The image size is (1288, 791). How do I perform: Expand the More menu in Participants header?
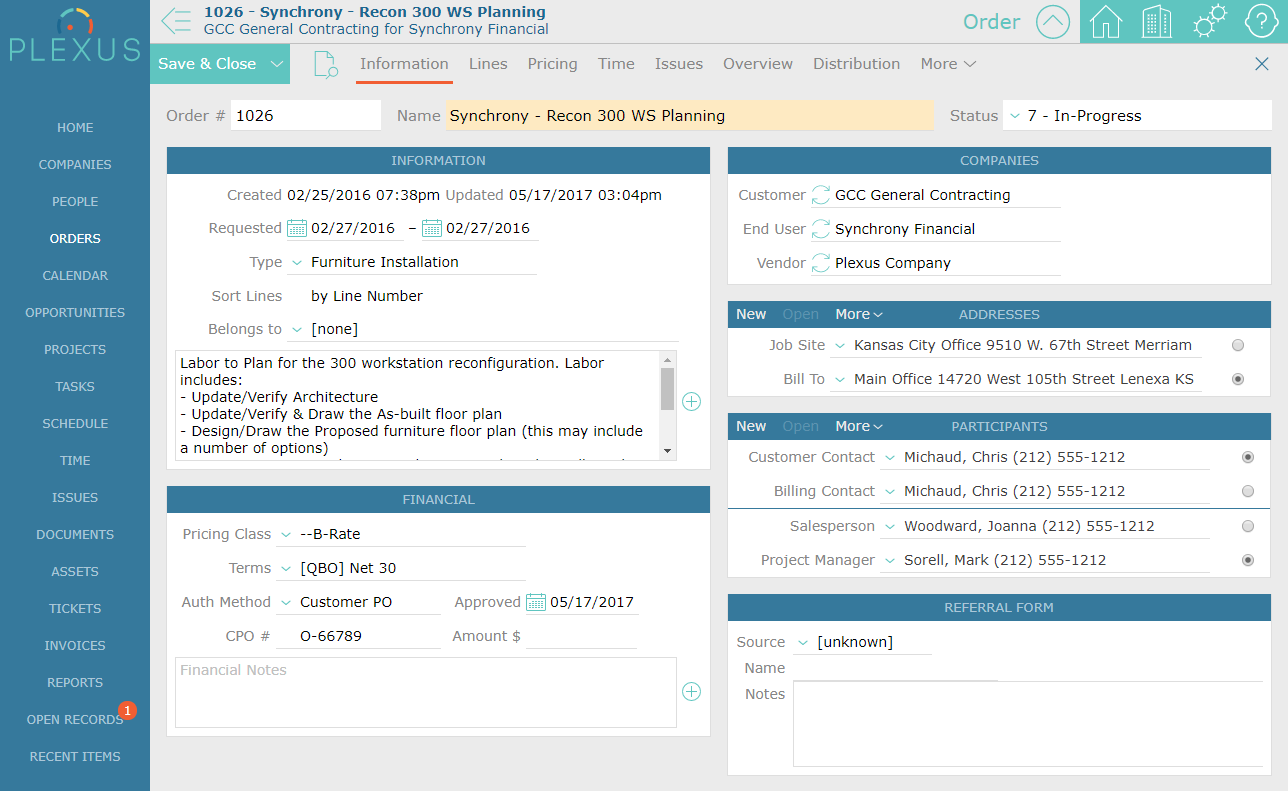point(859,426)
